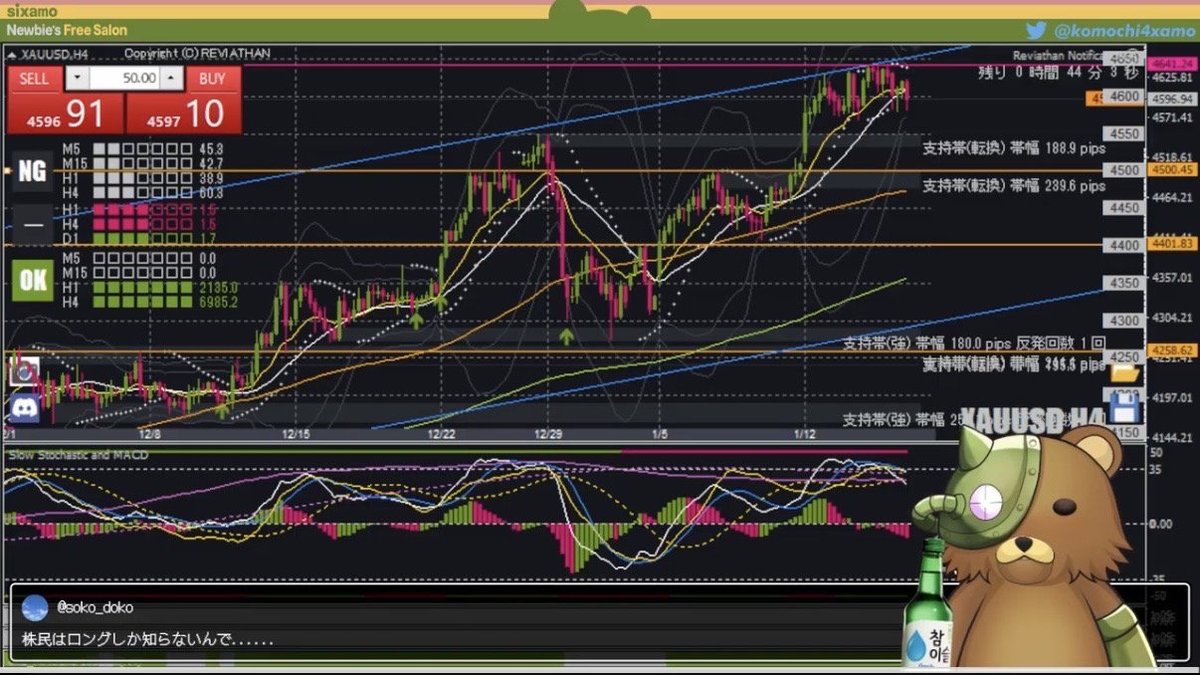Click the H4 row showing 6985.2
Viewport: 1200px width, 675px height.
click(x=151, y=302)
